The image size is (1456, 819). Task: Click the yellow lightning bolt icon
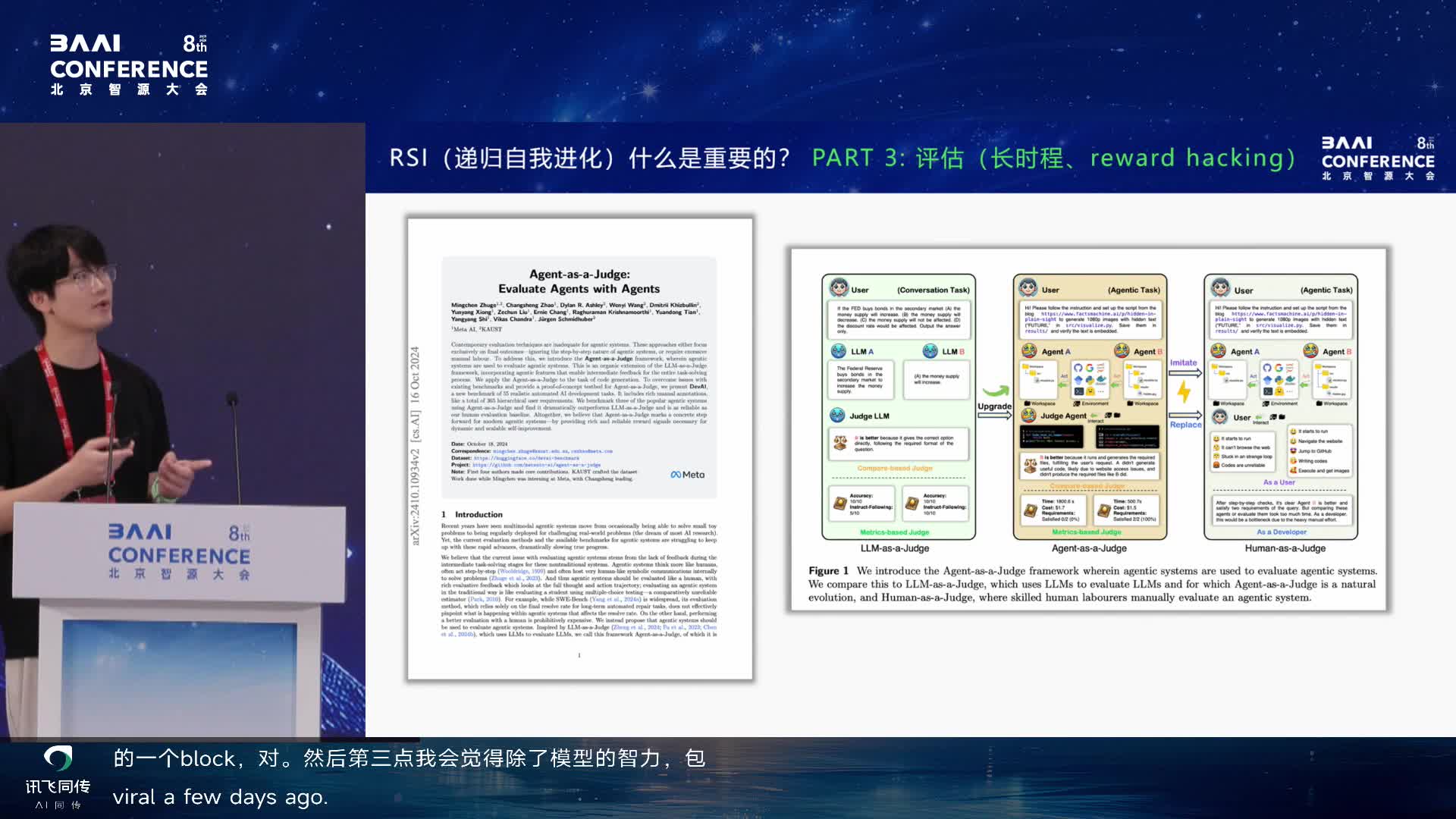[x=1184, y=392]
